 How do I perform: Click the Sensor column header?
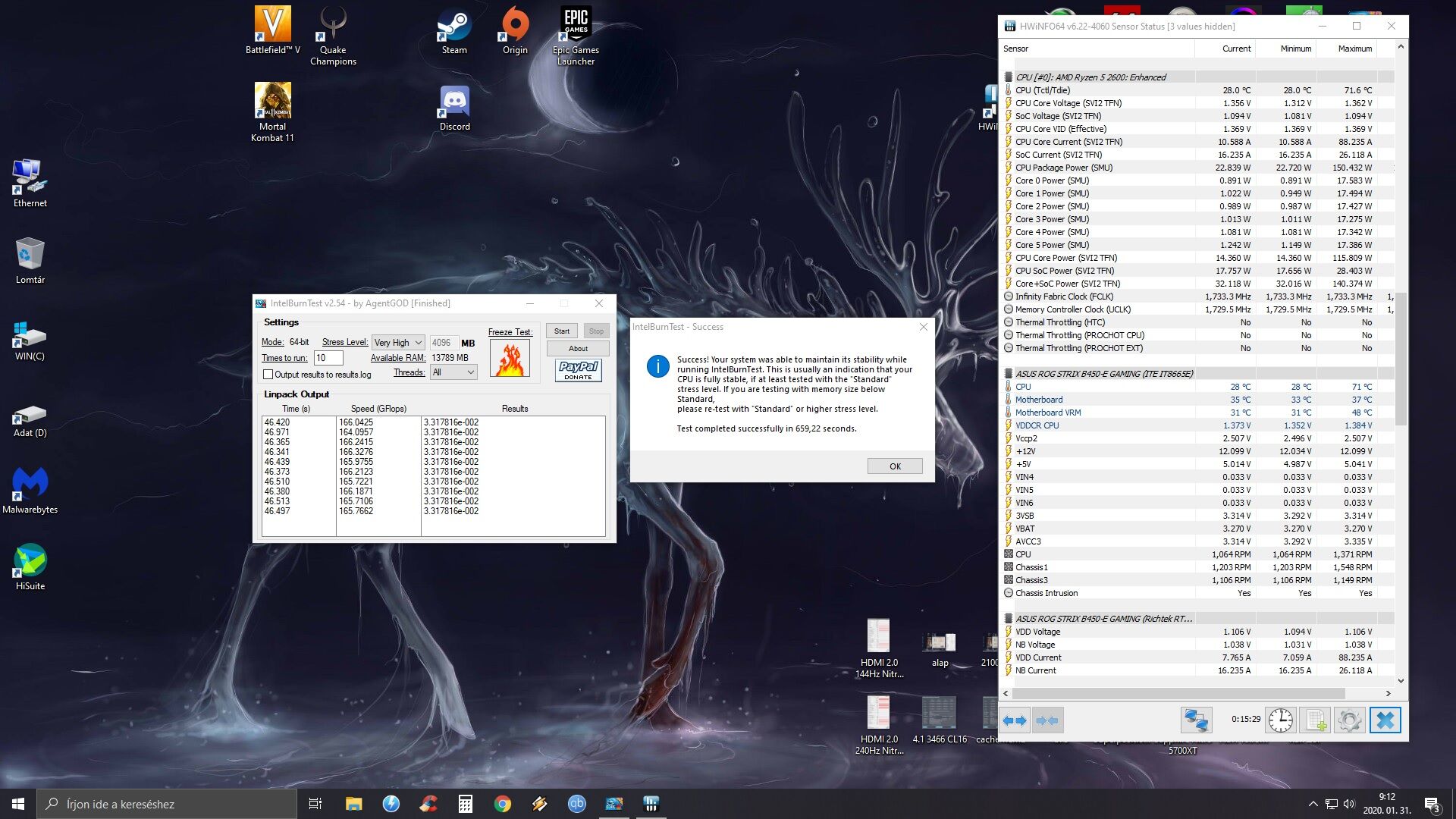point(1016,49)
